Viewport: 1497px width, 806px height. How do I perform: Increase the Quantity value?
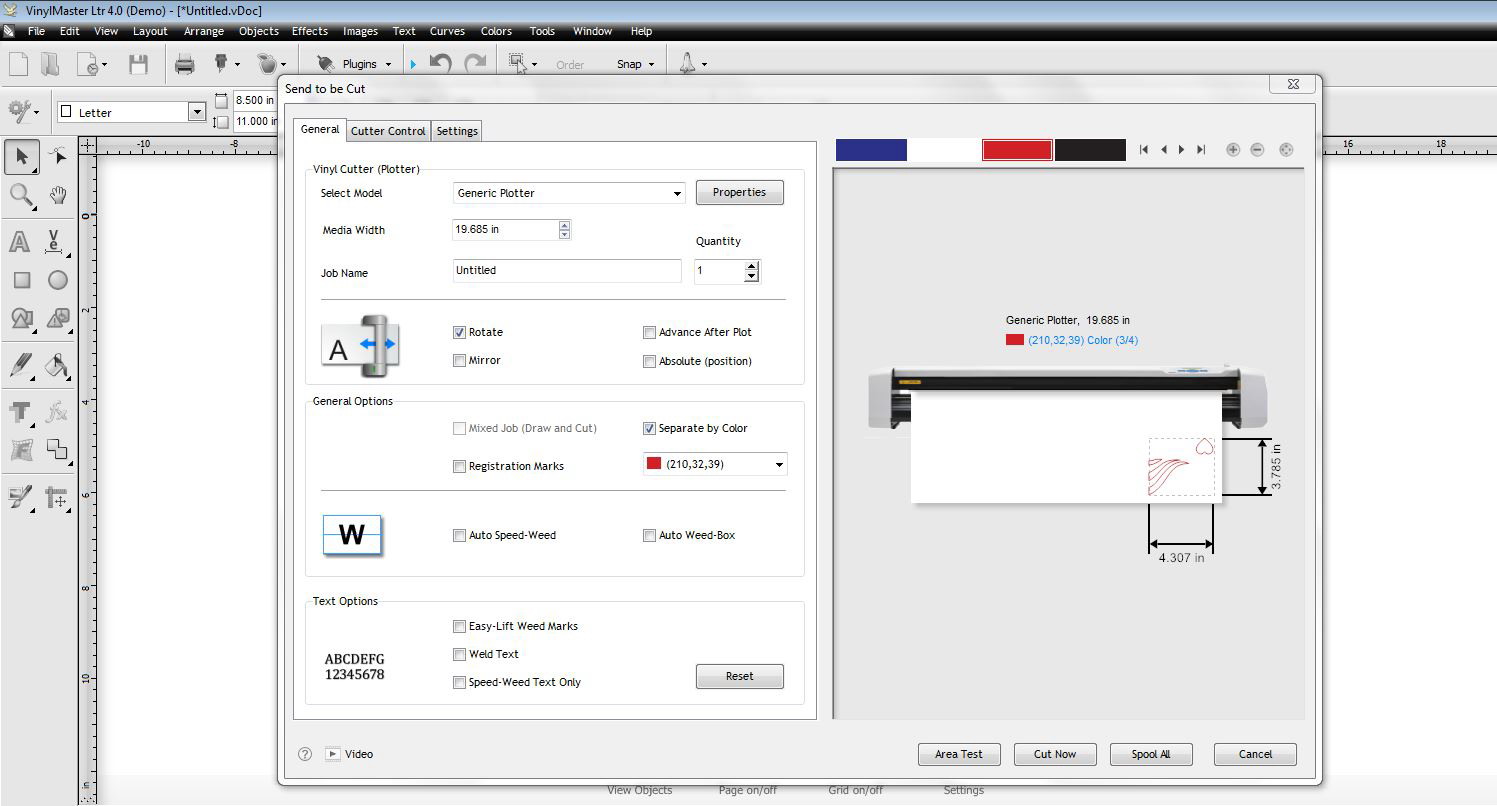coord(752,266)
